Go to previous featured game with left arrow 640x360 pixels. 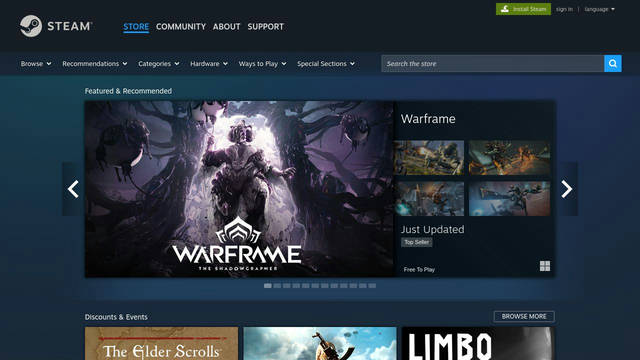point(73,189)
